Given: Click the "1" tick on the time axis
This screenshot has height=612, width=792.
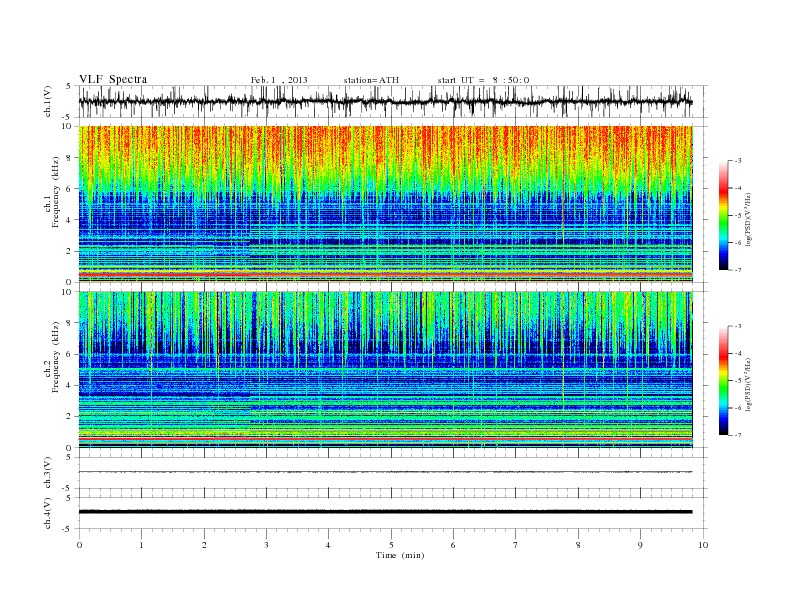Looking at the screenshot, I should click(x=141, y=545).
